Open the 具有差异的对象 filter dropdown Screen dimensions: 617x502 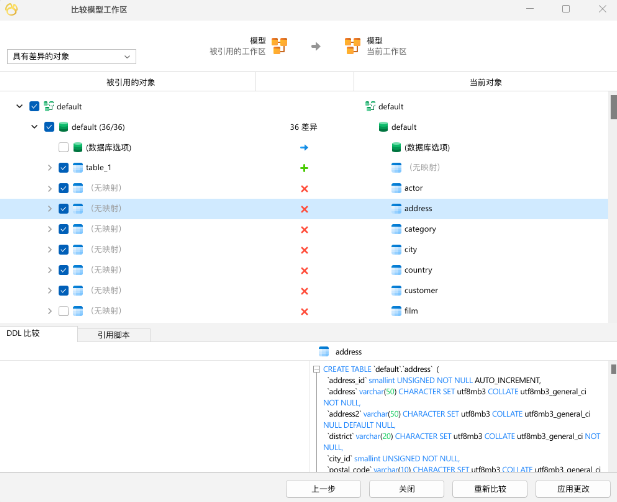coord(71,57)
